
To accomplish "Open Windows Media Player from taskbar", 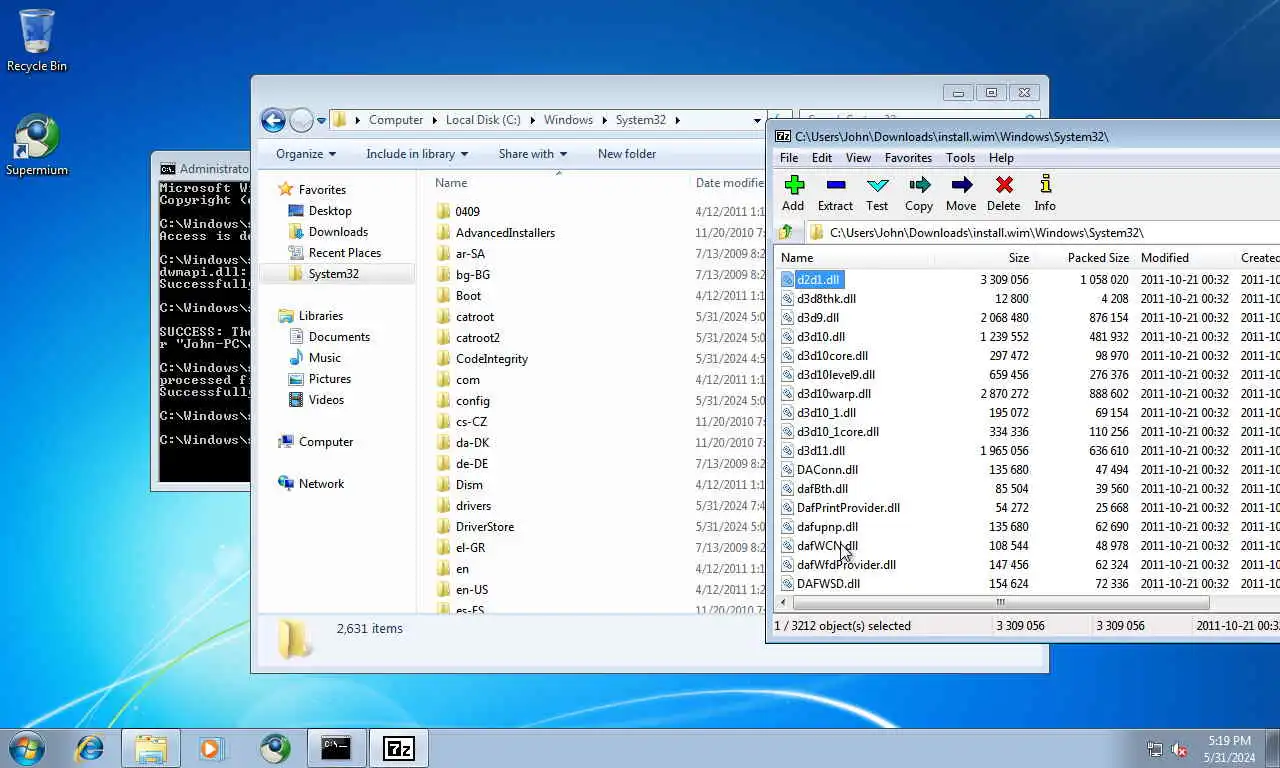I will (212, 748).
